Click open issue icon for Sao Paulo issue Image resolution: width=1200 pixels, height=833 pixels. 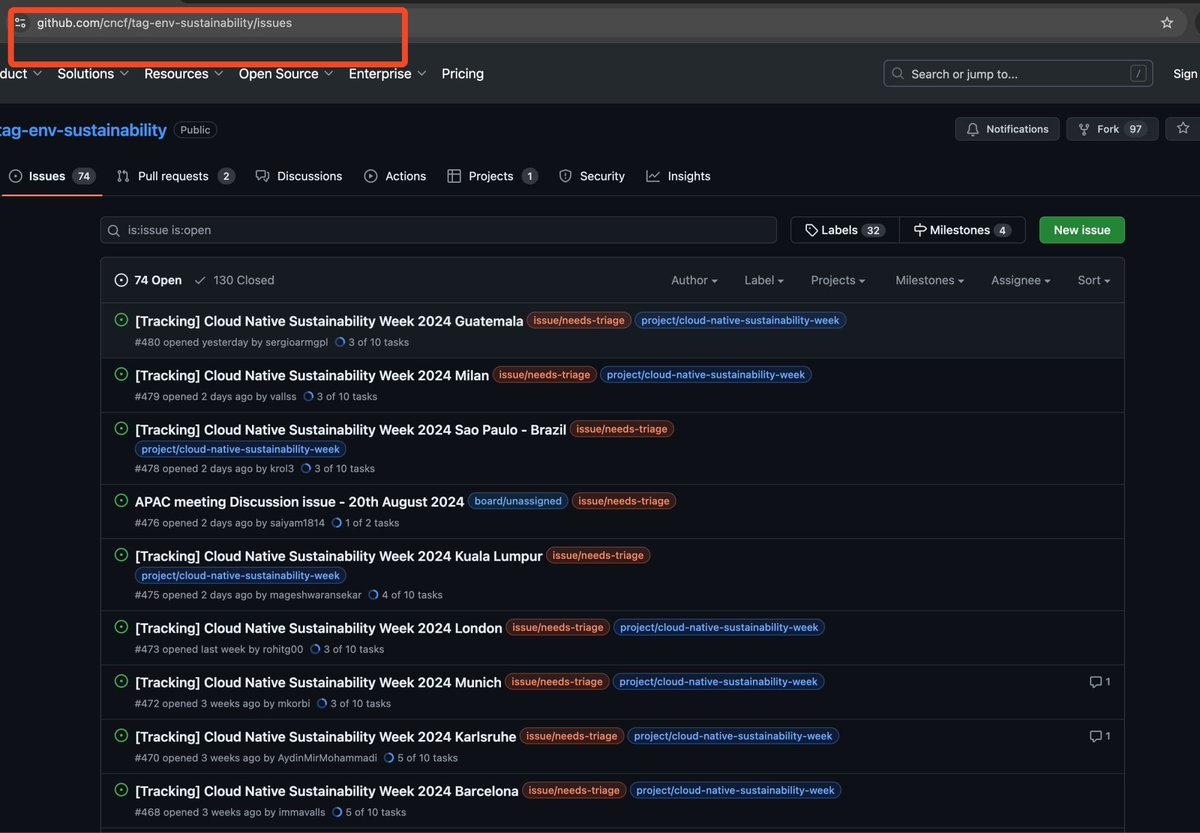[121, 428]
